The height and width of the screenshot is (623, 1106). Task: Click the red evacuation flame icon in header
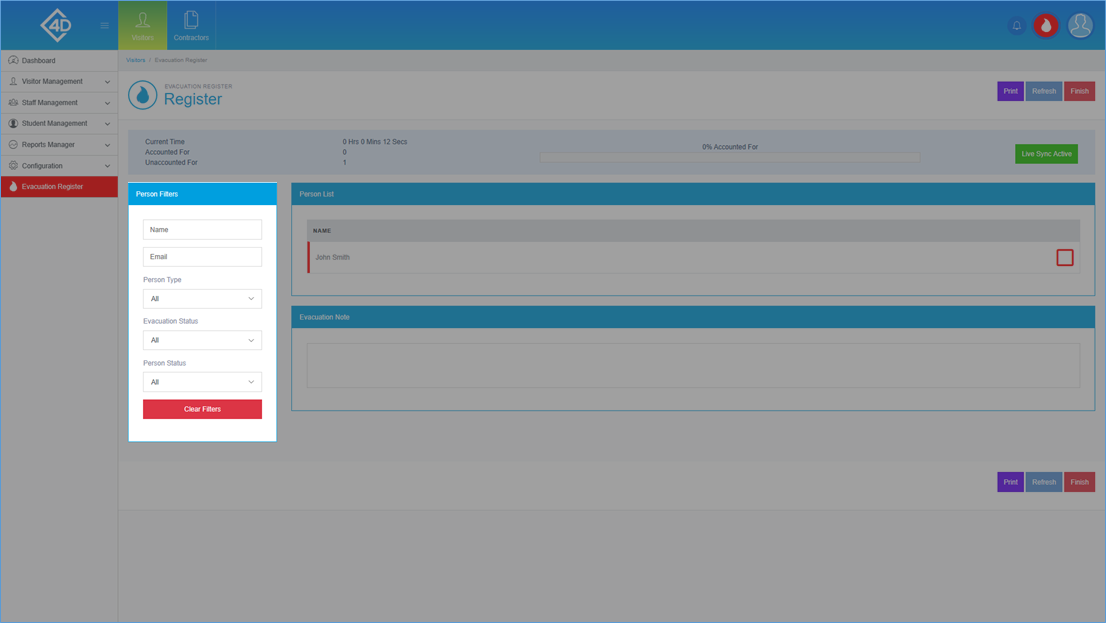[1046, 25]
